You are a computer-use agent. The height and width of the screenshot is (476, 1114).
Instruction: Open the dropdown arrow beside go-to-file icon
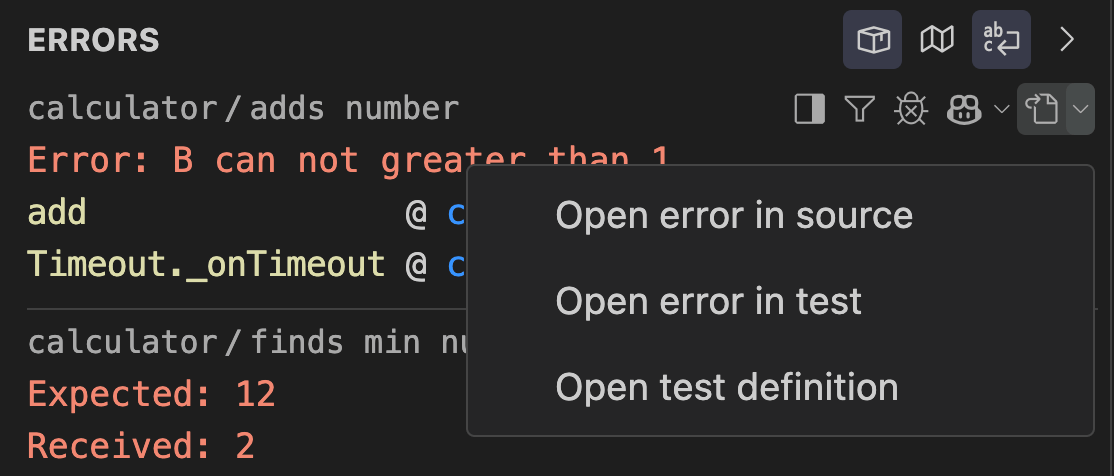[1081, 109]
